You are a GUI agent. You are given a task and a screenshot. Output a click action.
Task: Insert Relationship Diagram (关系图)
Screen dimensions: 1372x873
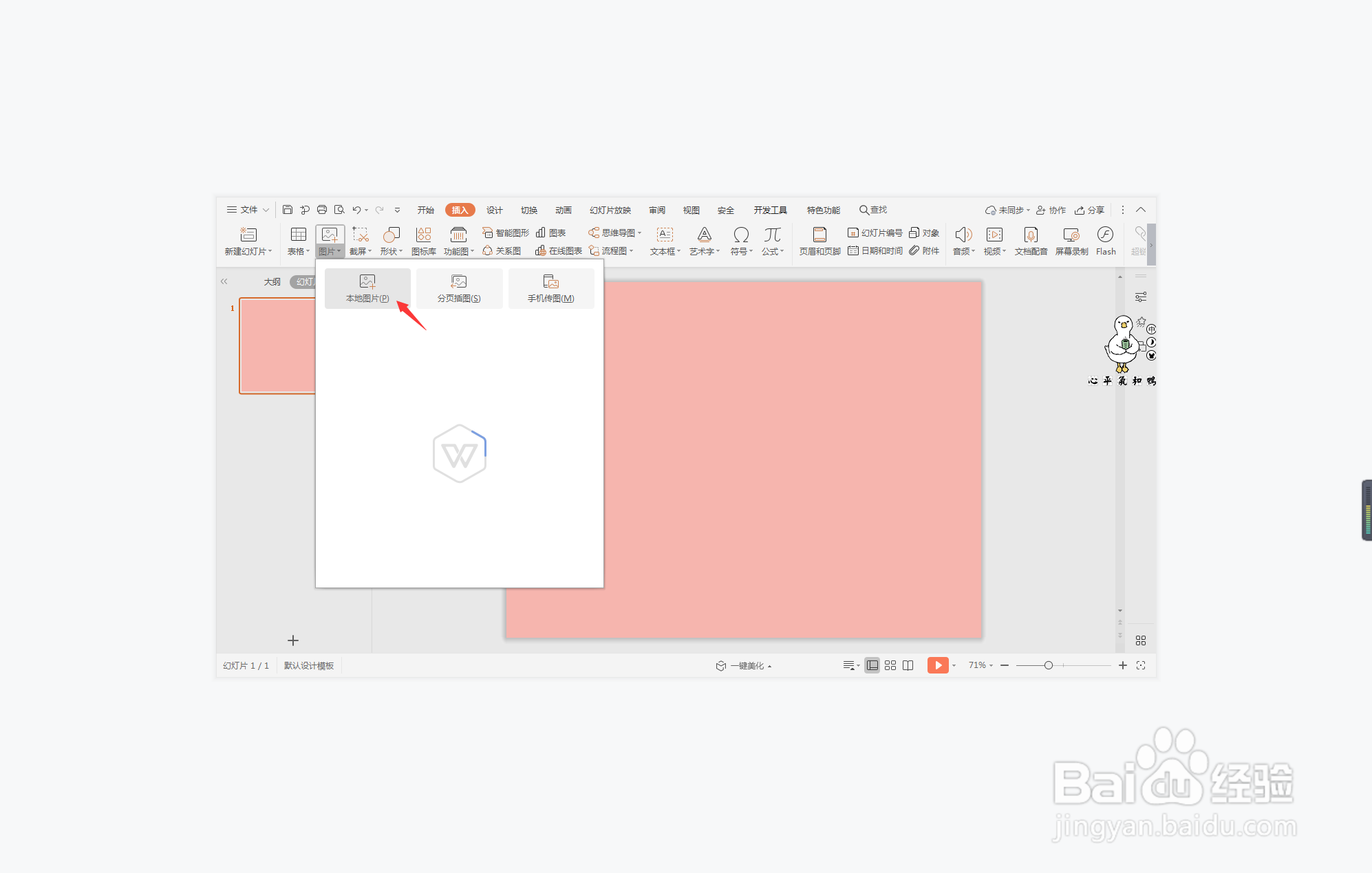point(502,251)
